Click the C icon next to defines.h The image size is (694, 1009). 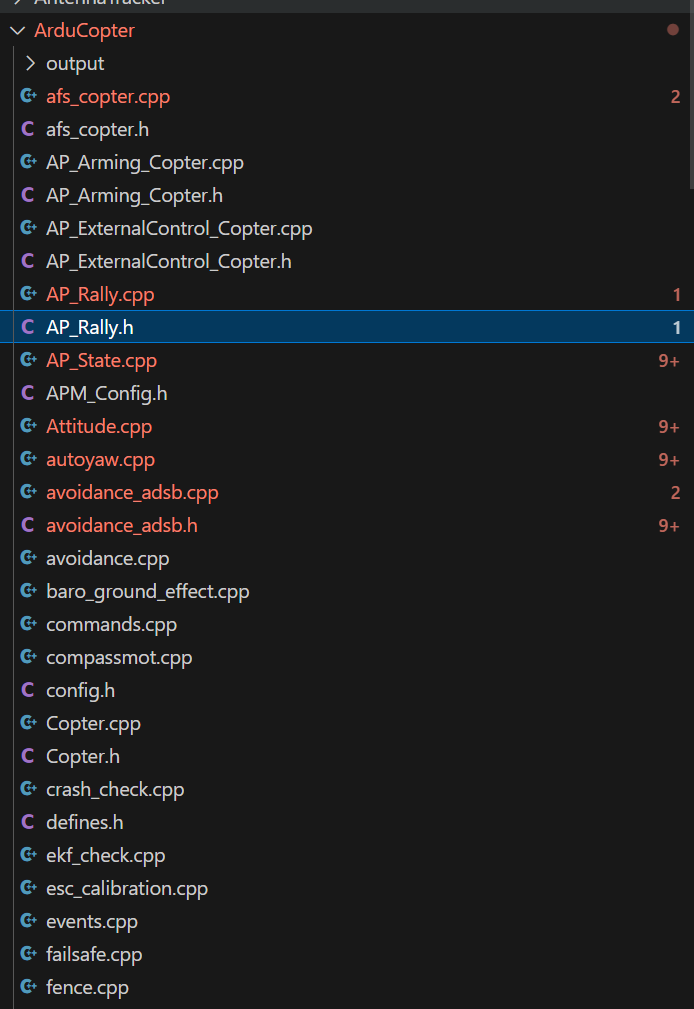tap(27, 822)
